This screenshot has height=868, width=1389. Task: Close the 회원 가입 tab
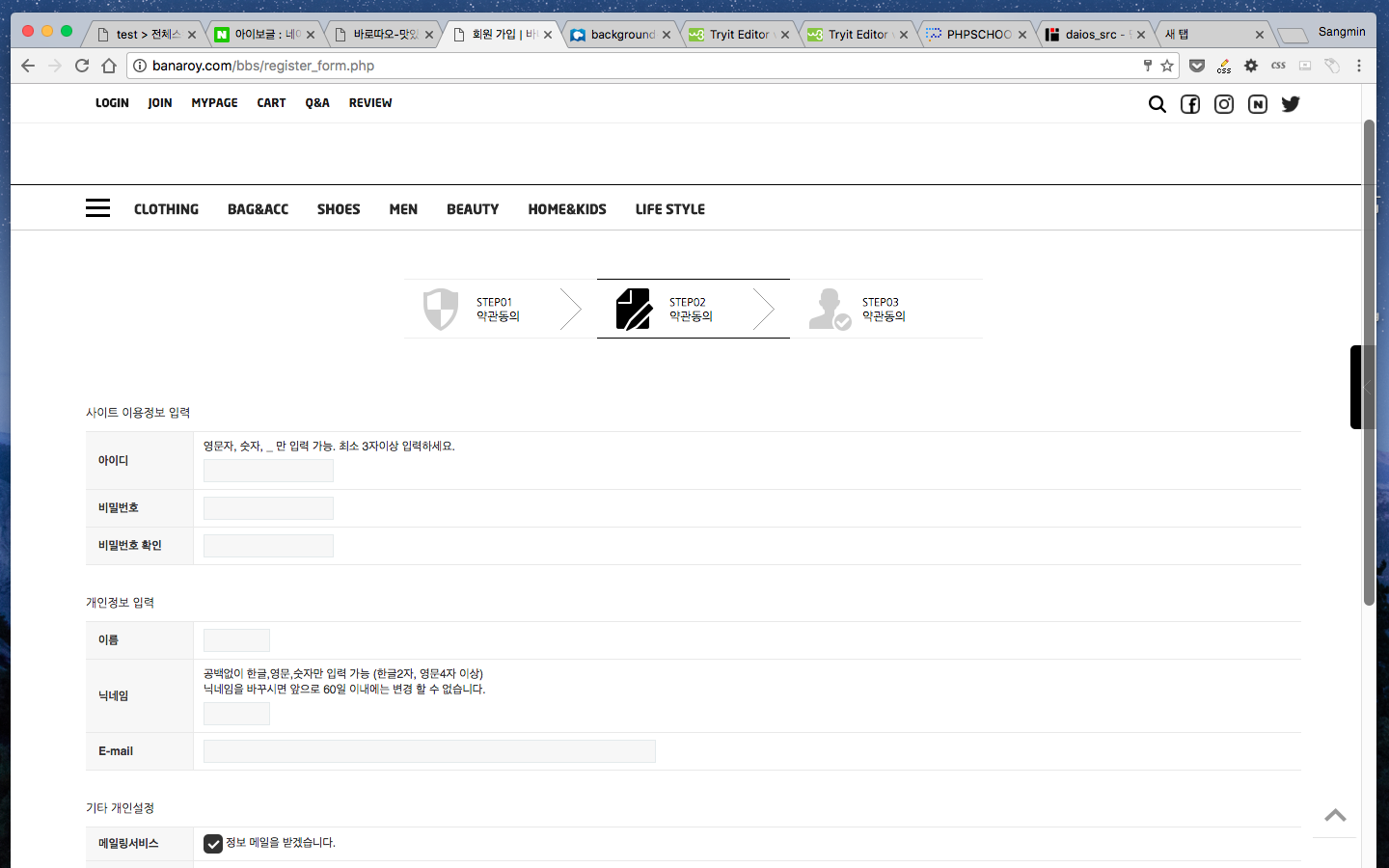(548, 35)
